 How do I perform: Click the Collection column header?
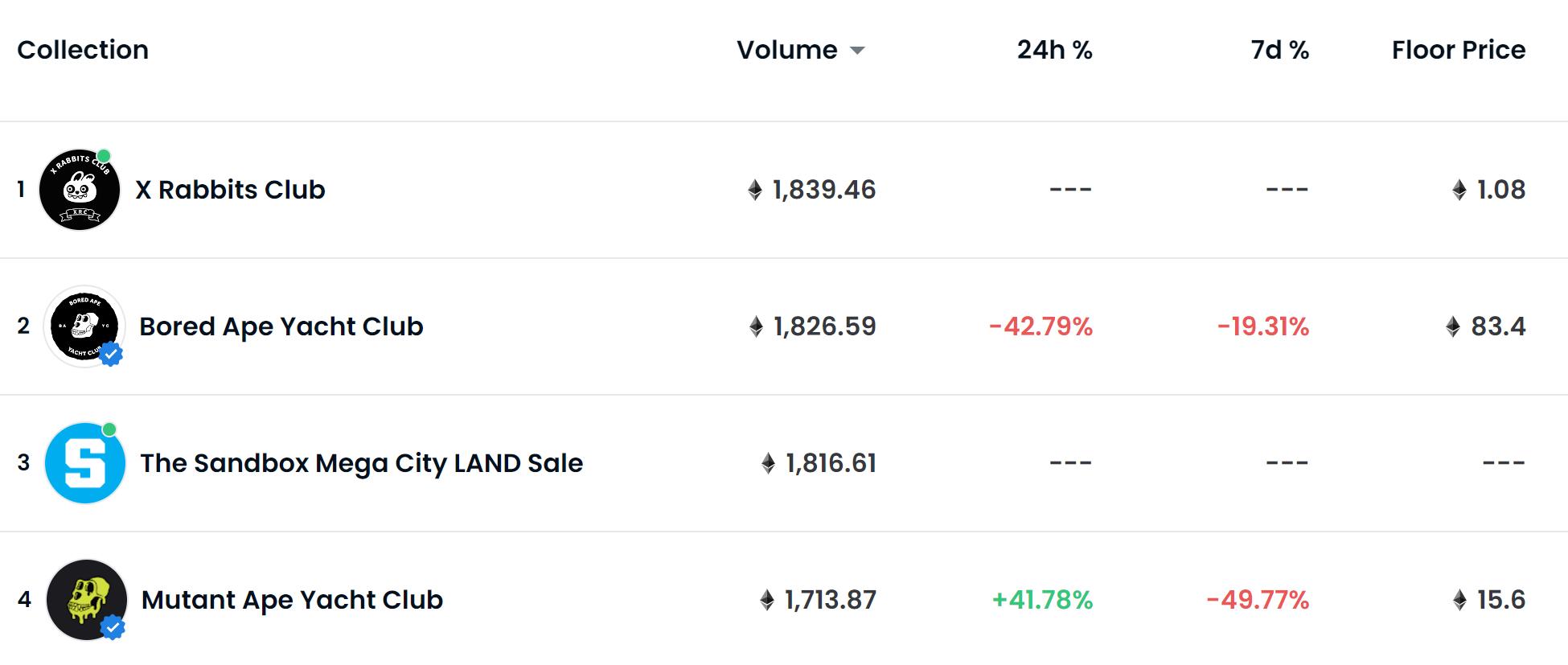[x=83, y=50]
